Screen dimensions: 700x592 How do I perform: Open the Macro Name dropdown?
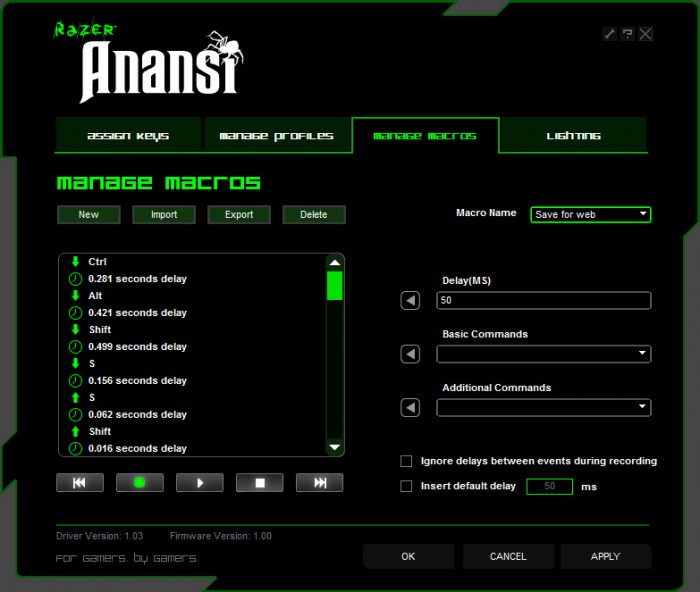tap(591, 214)
